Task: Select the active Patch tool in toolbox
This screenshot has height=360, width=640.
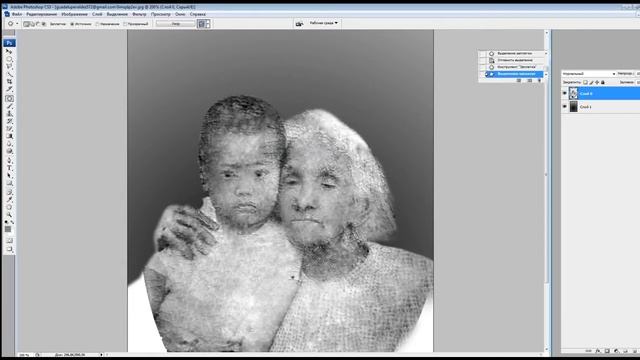Action: pos(9,98)
